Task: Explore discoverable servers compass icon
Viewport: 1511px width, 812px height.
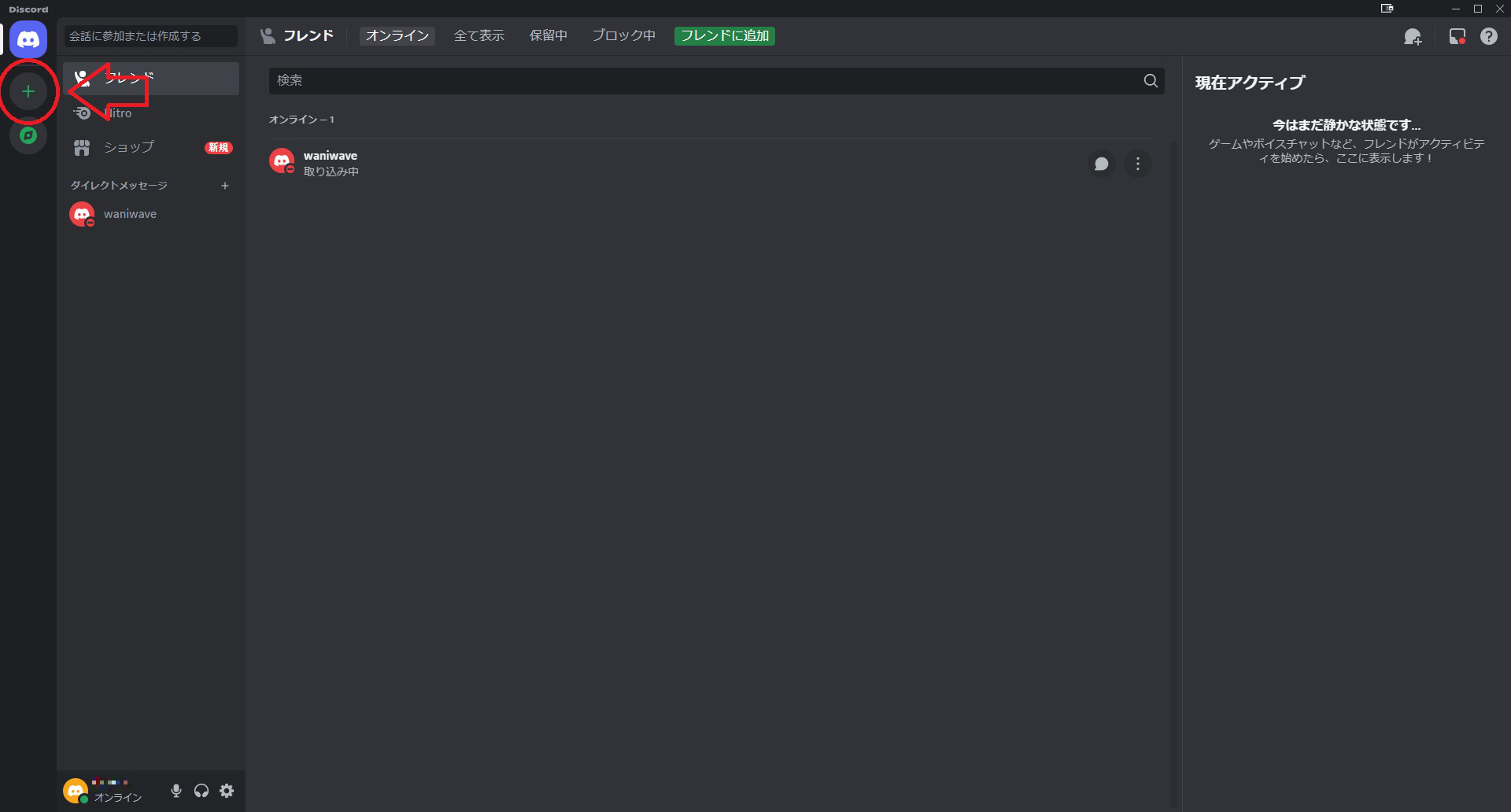Action: coord(28,135)
